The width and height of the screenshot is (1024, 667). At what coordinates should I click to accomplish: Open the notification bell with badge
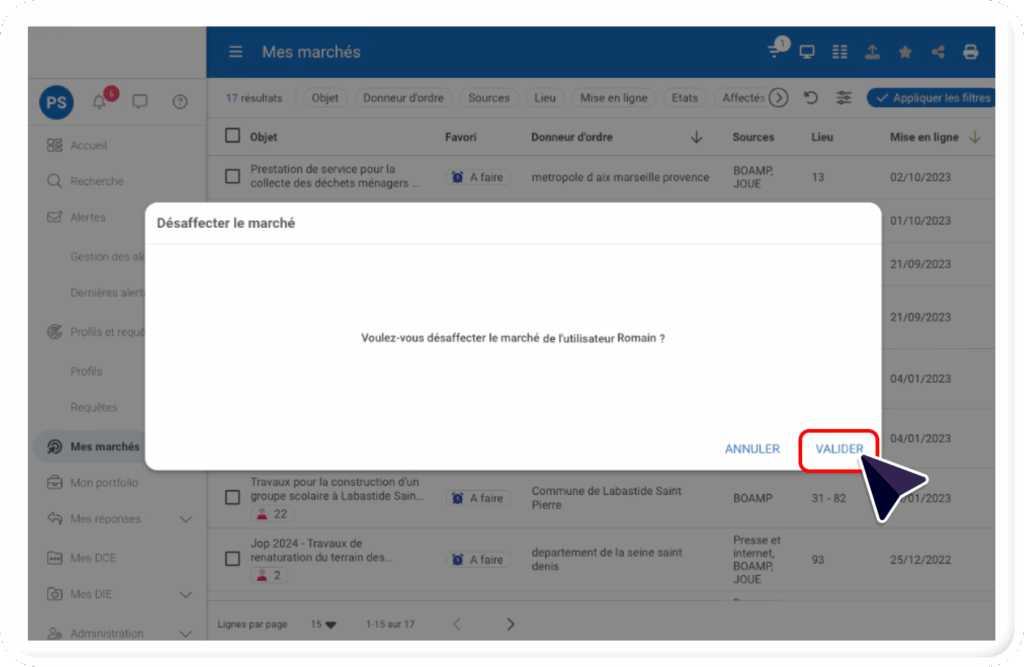coord(100,101)
